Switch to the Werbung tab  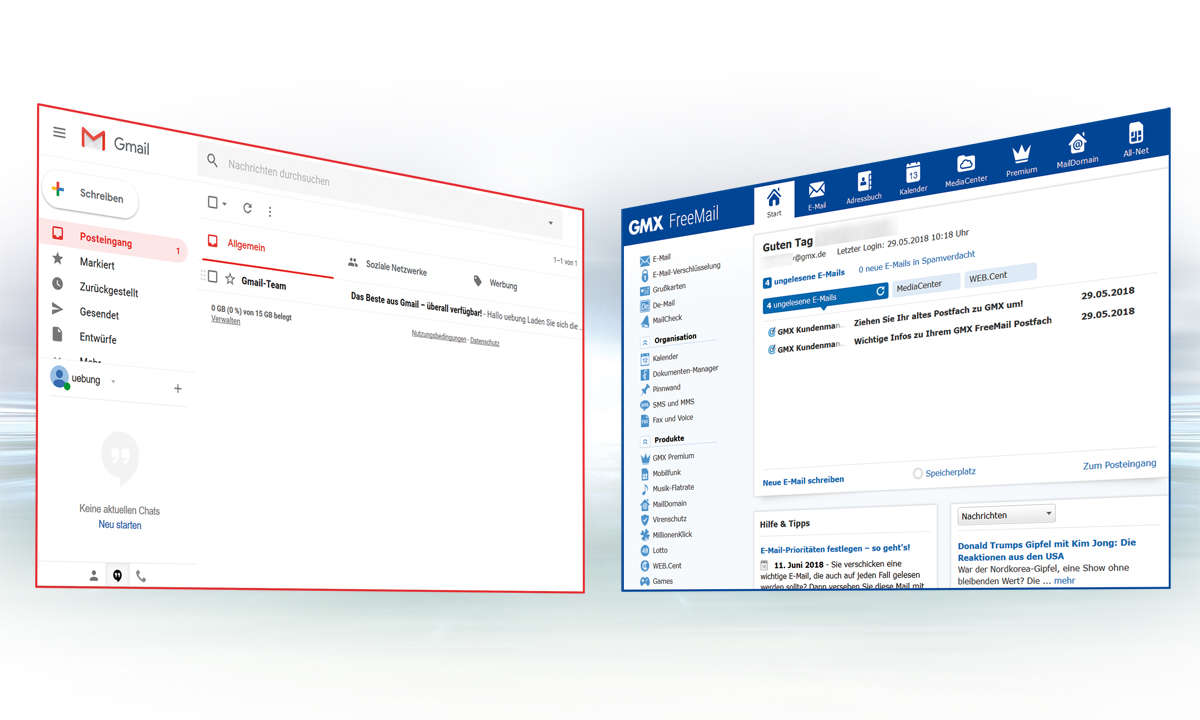[x=495, y=284]
